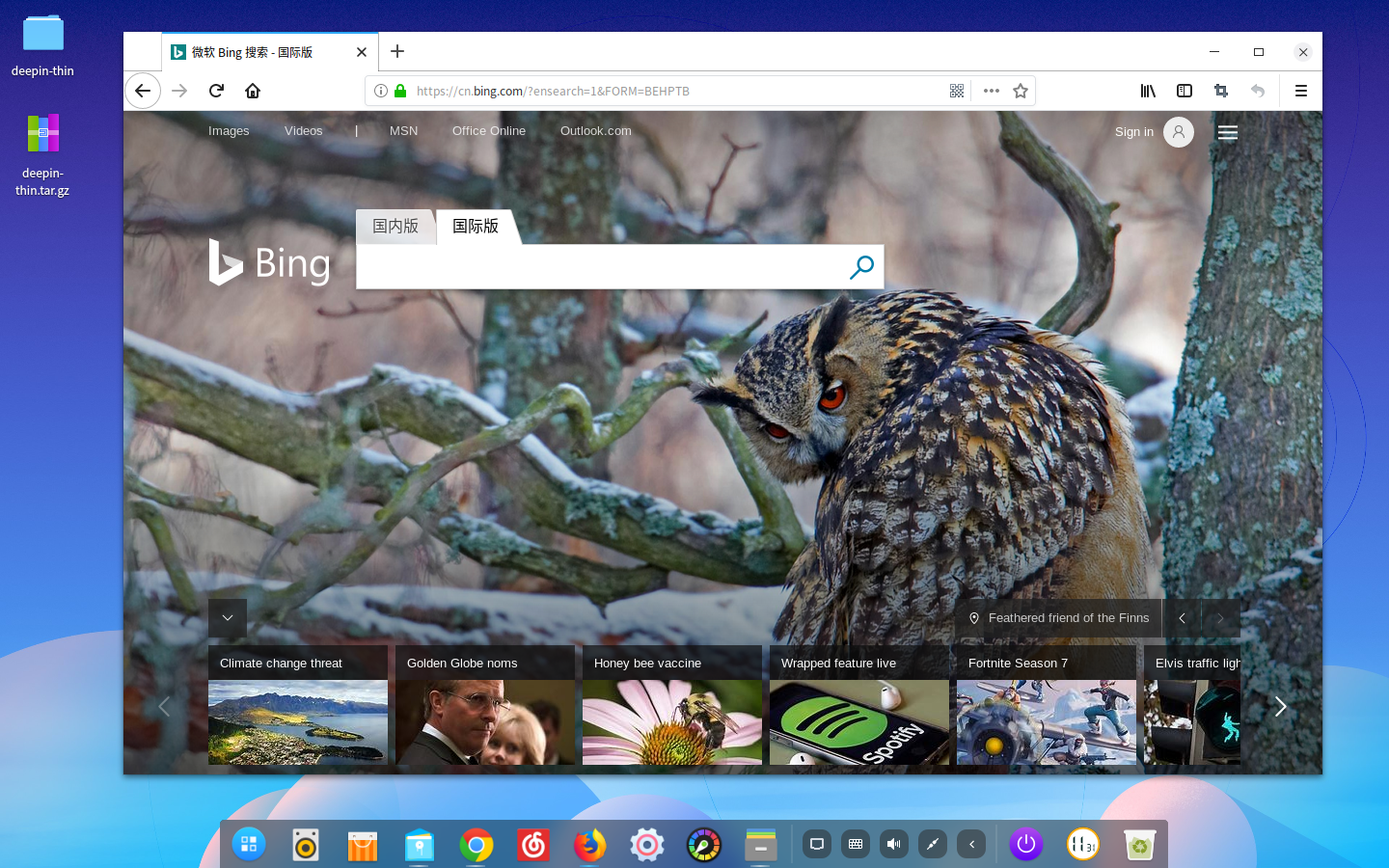This screenshot has width=1389, height=868.
Task: Move the news carousel to the left
Action: tap(164, 707)
